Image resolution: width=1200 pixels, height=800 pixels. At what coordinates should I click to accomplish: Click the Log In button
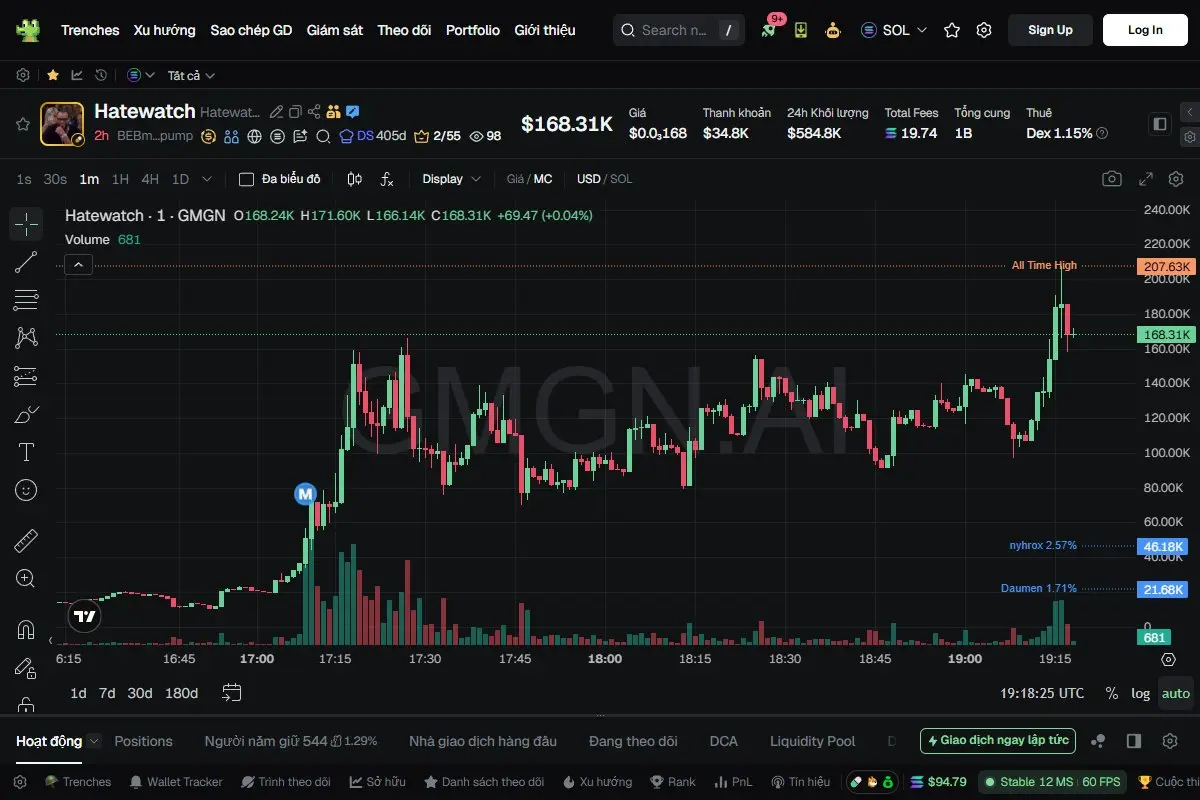pos(1145,30)
